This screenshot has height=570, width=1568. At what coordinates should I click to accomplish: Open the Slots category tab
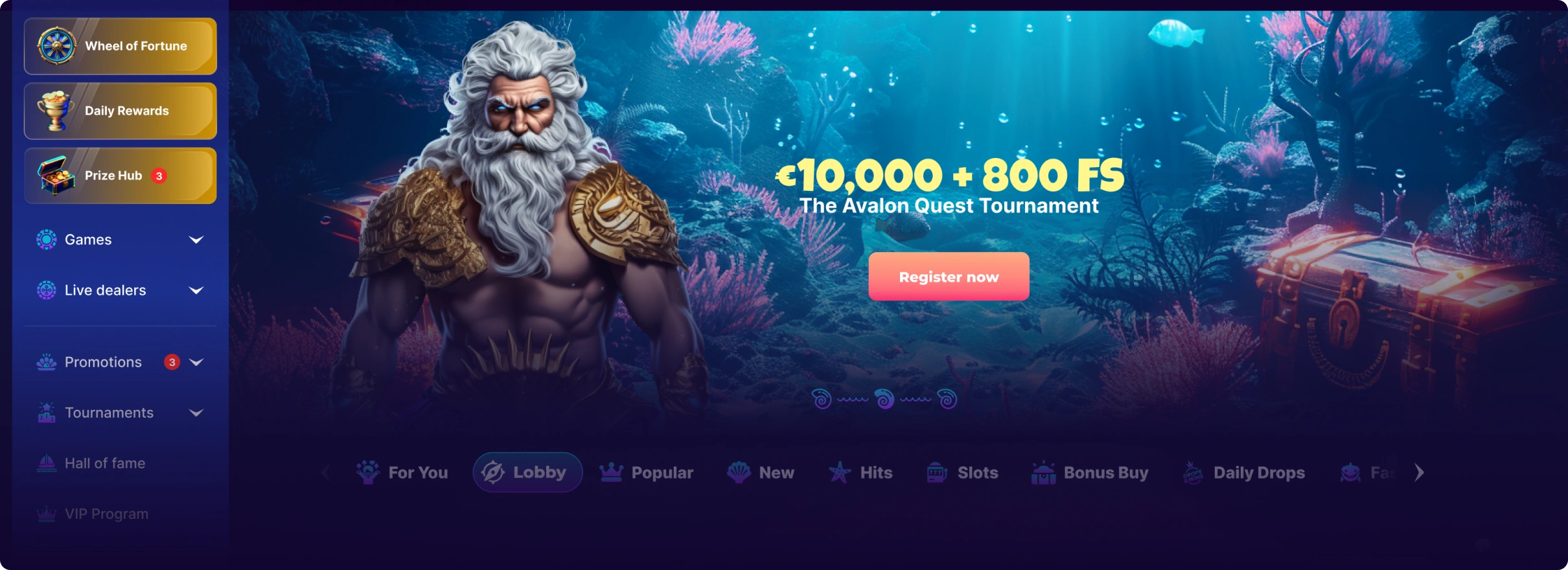(963, 473)
